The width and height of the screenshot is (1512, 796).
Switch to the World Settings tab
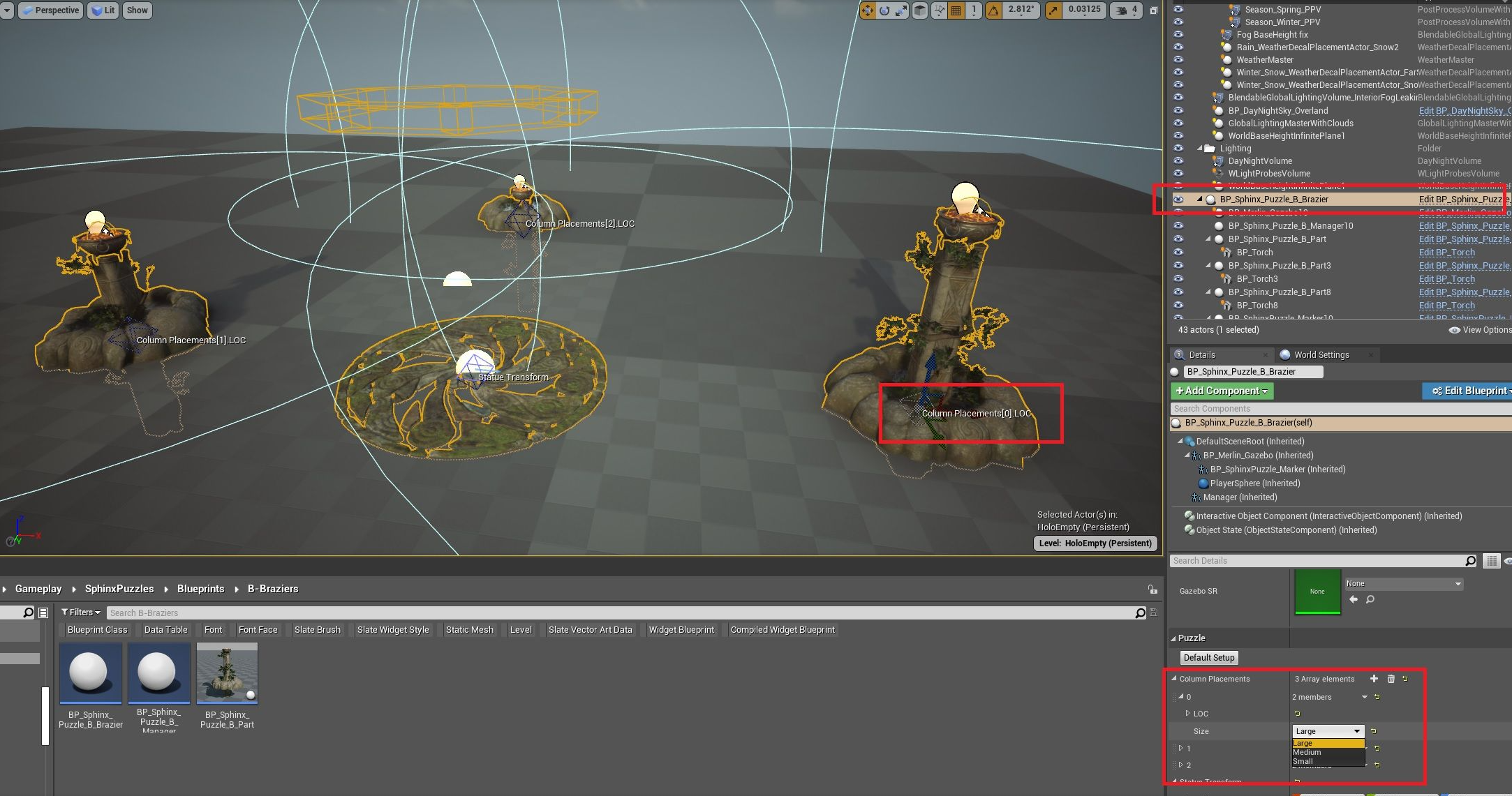point(1321,355)
